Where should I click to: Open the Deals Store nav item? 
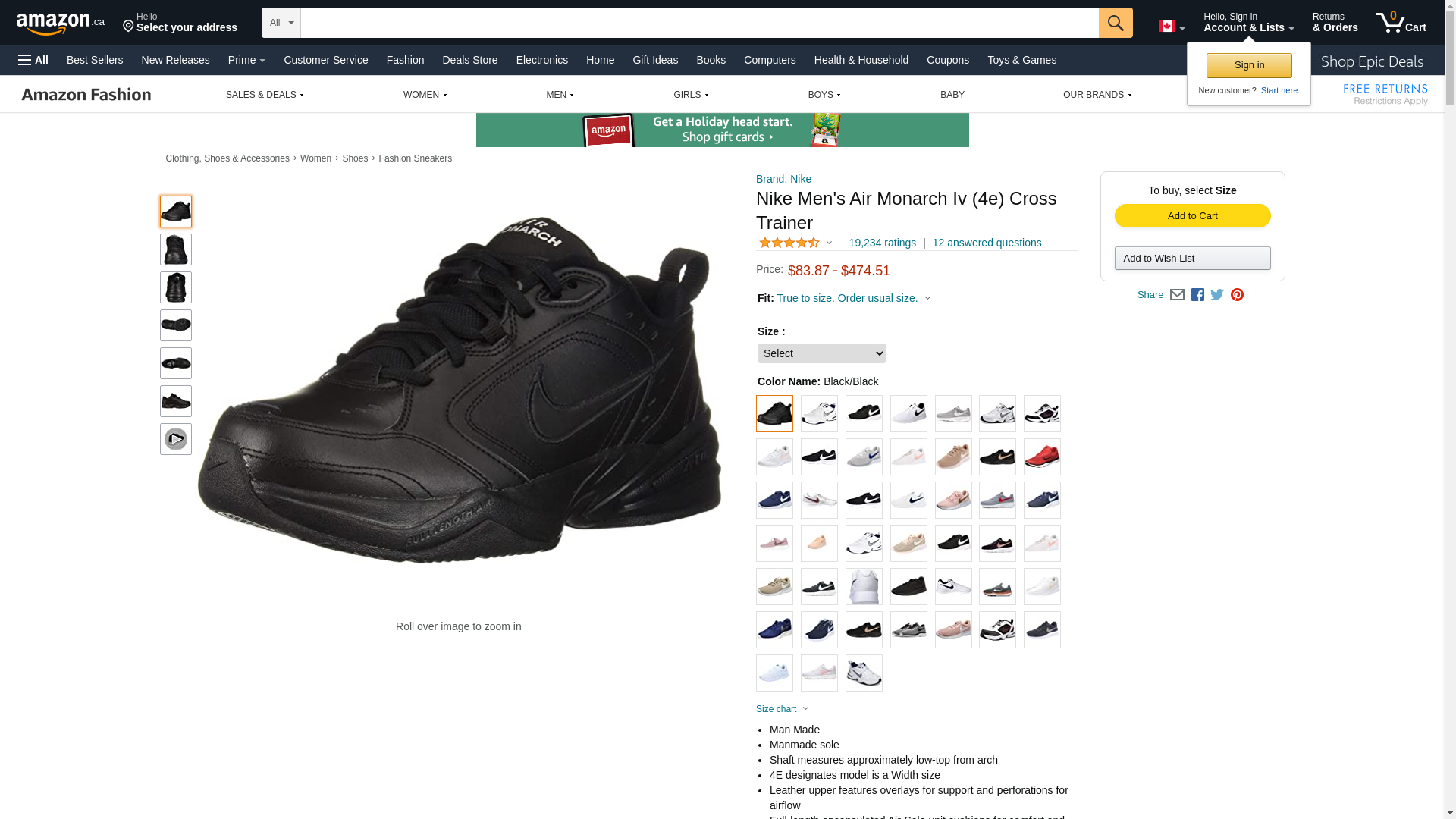(x=469, y=60)
